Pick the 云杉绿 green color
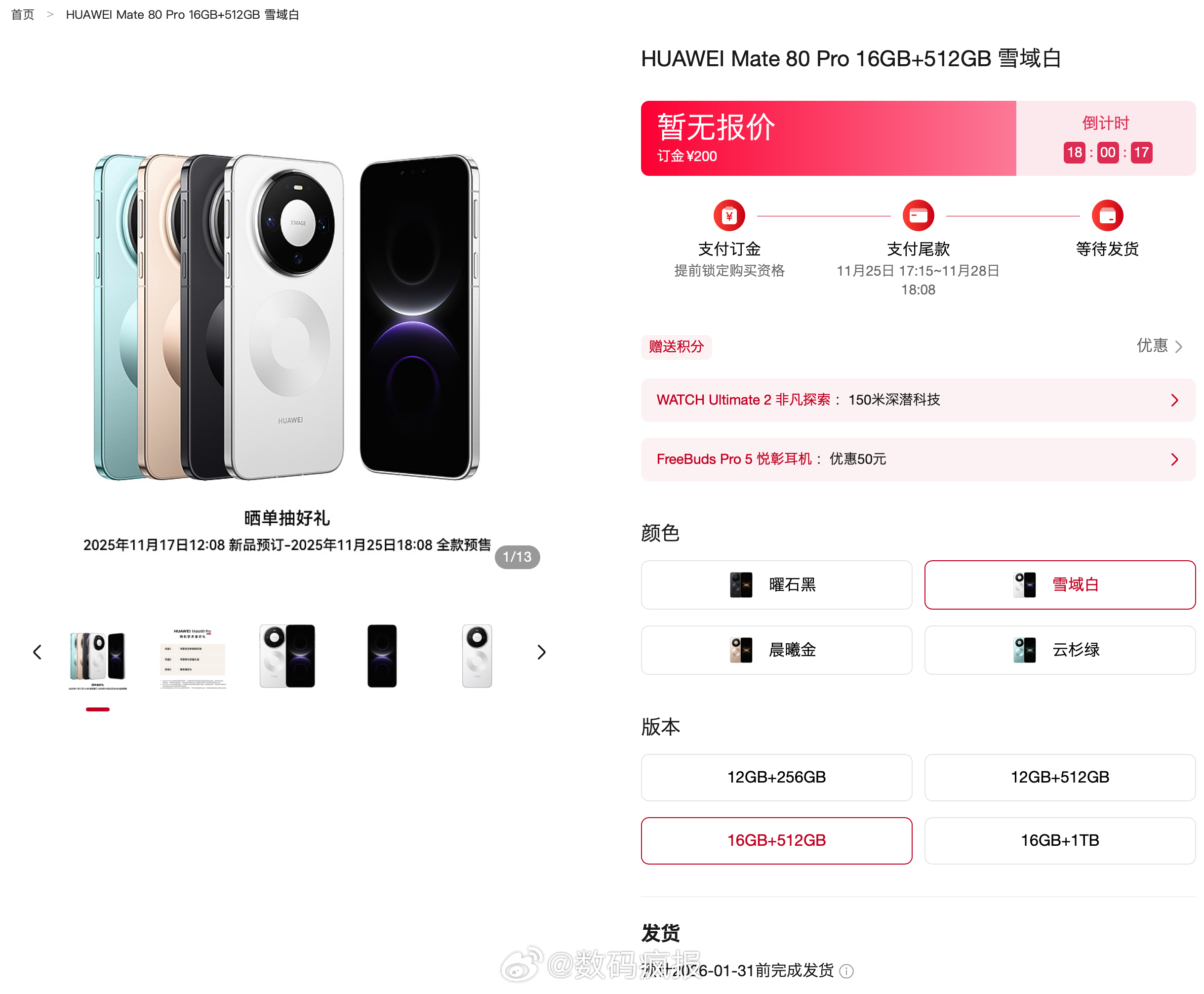This screenshot has width=1204, height=994. coord(1059,650)
